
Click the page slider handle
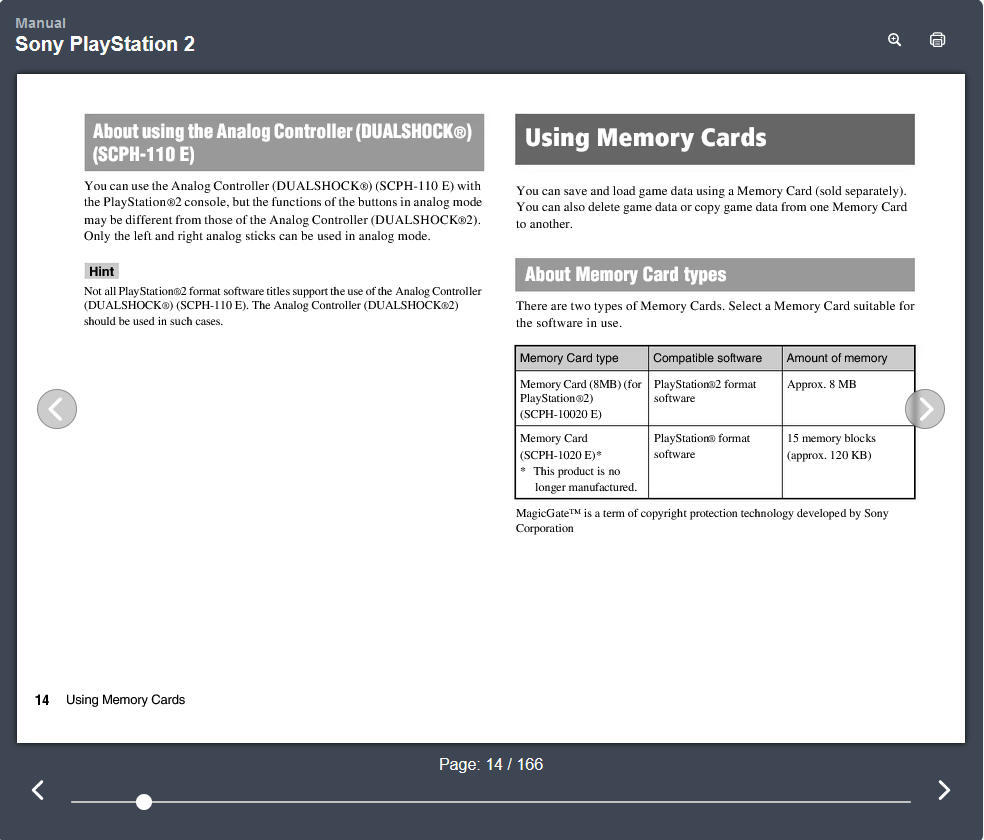144,802
